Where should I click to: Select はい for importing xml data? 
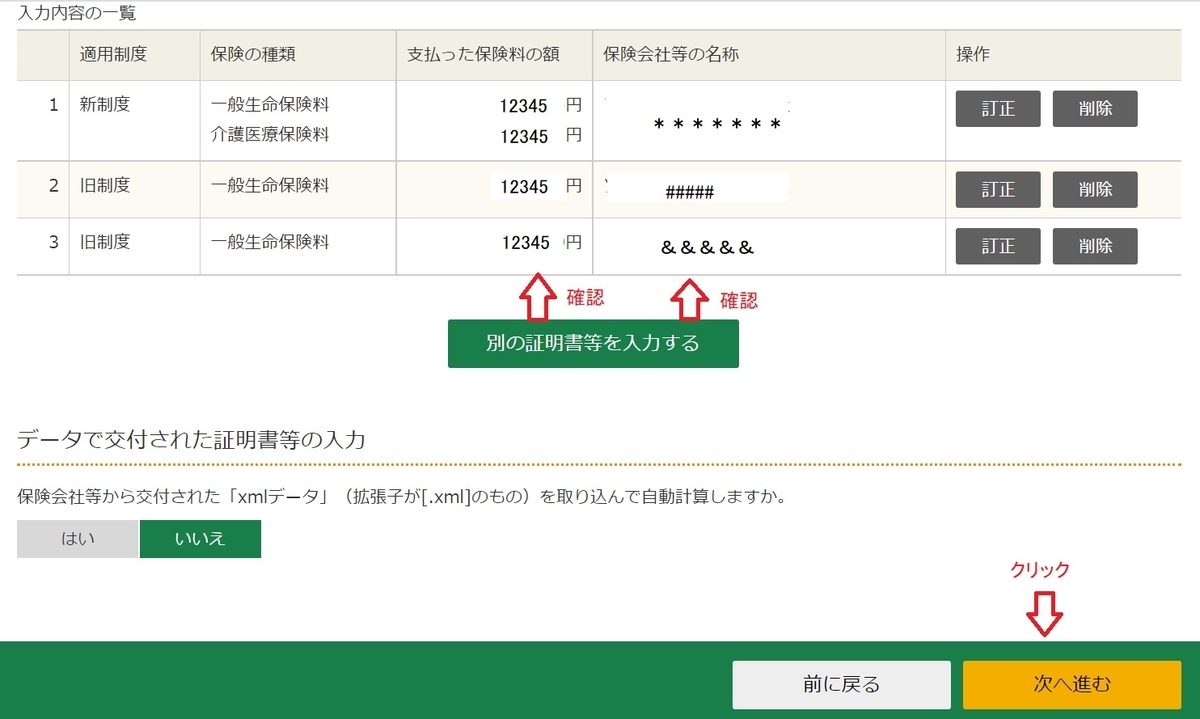(x=77, y=538)
